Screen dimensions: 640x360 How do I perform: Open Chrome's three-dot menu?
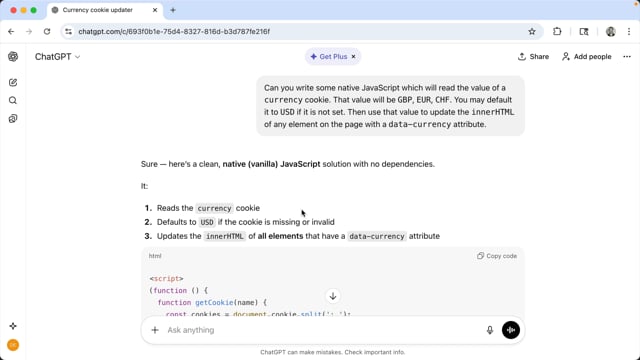[x=629, y=31]
